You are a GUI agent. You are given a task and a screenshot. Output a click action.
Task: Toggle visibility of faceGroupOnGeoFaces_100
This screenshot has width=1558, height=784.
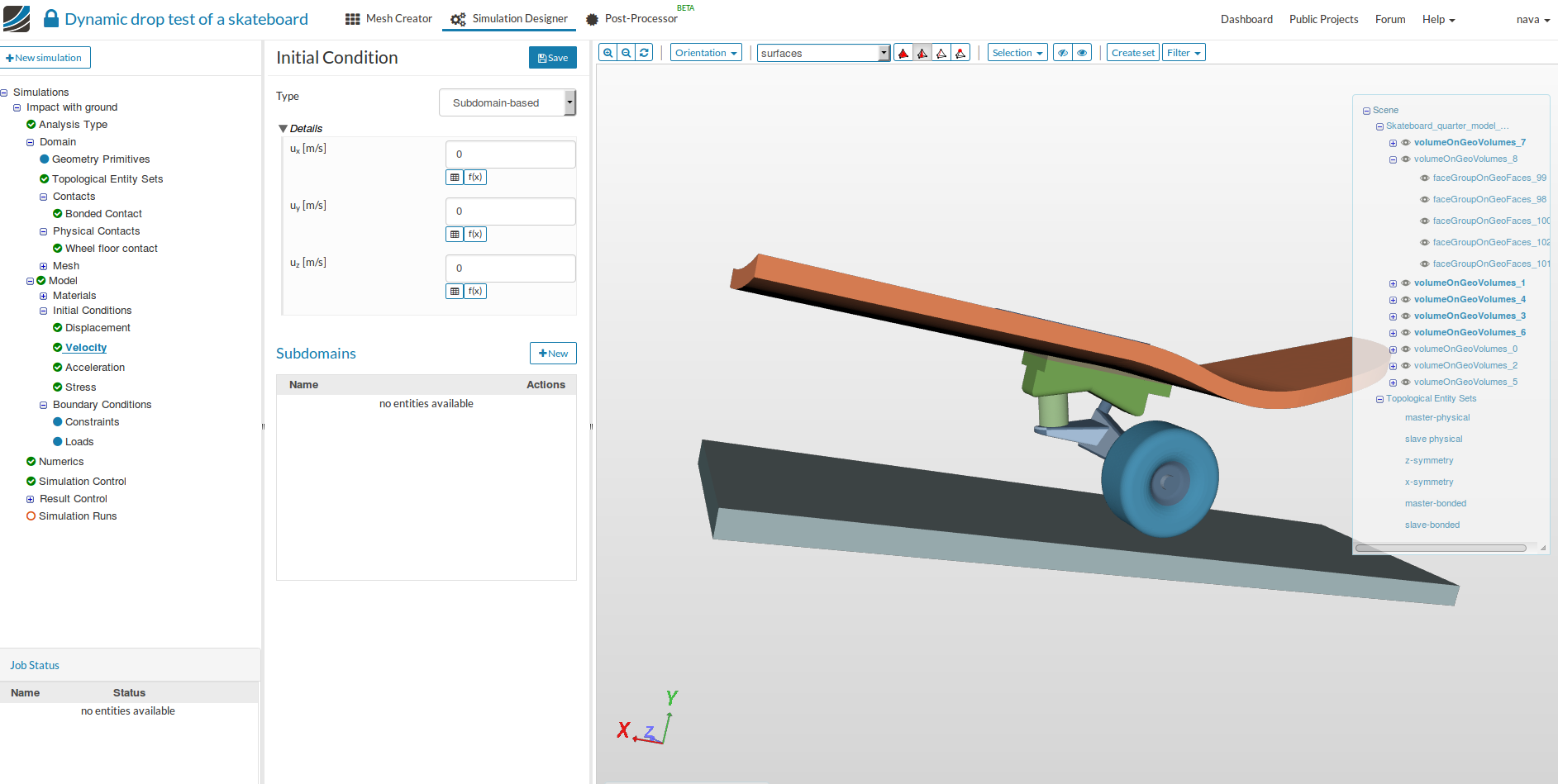(x=1424, y=221)
